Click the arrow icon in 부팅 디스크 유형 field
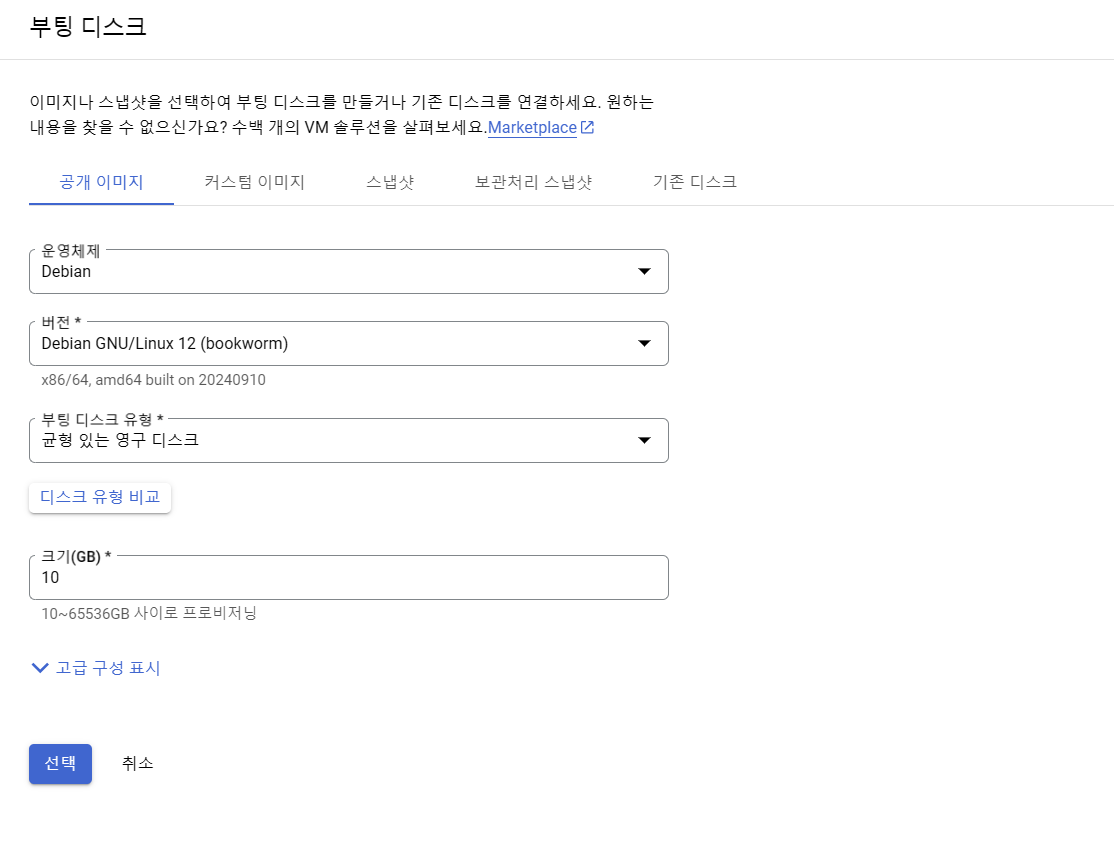Image resolution: width=1114 pixels, height=855 pixels. click(644, 441)
